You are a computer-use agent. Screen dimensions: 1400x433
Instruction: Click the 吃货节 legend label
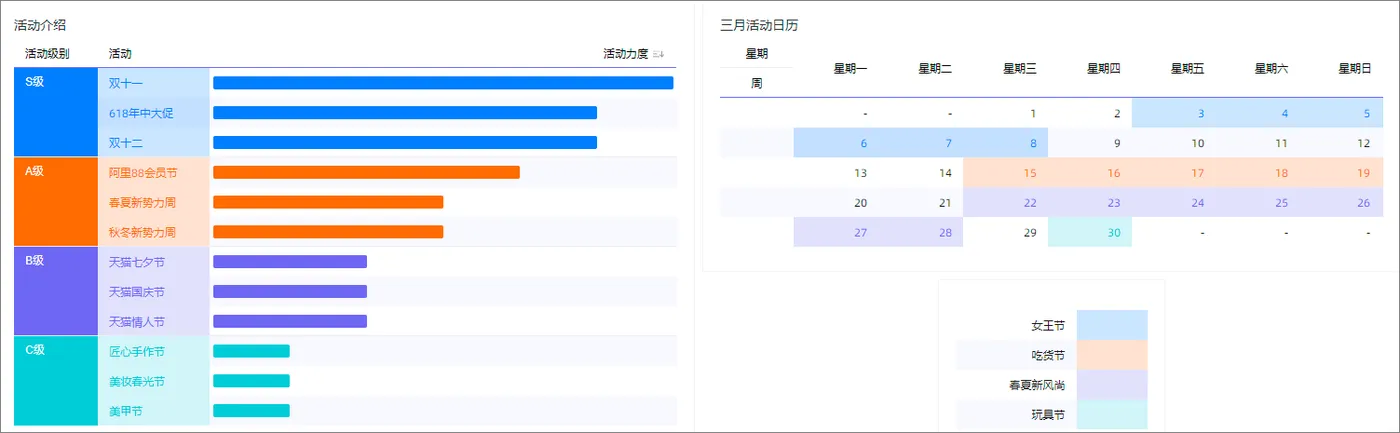click(1048, 355)
